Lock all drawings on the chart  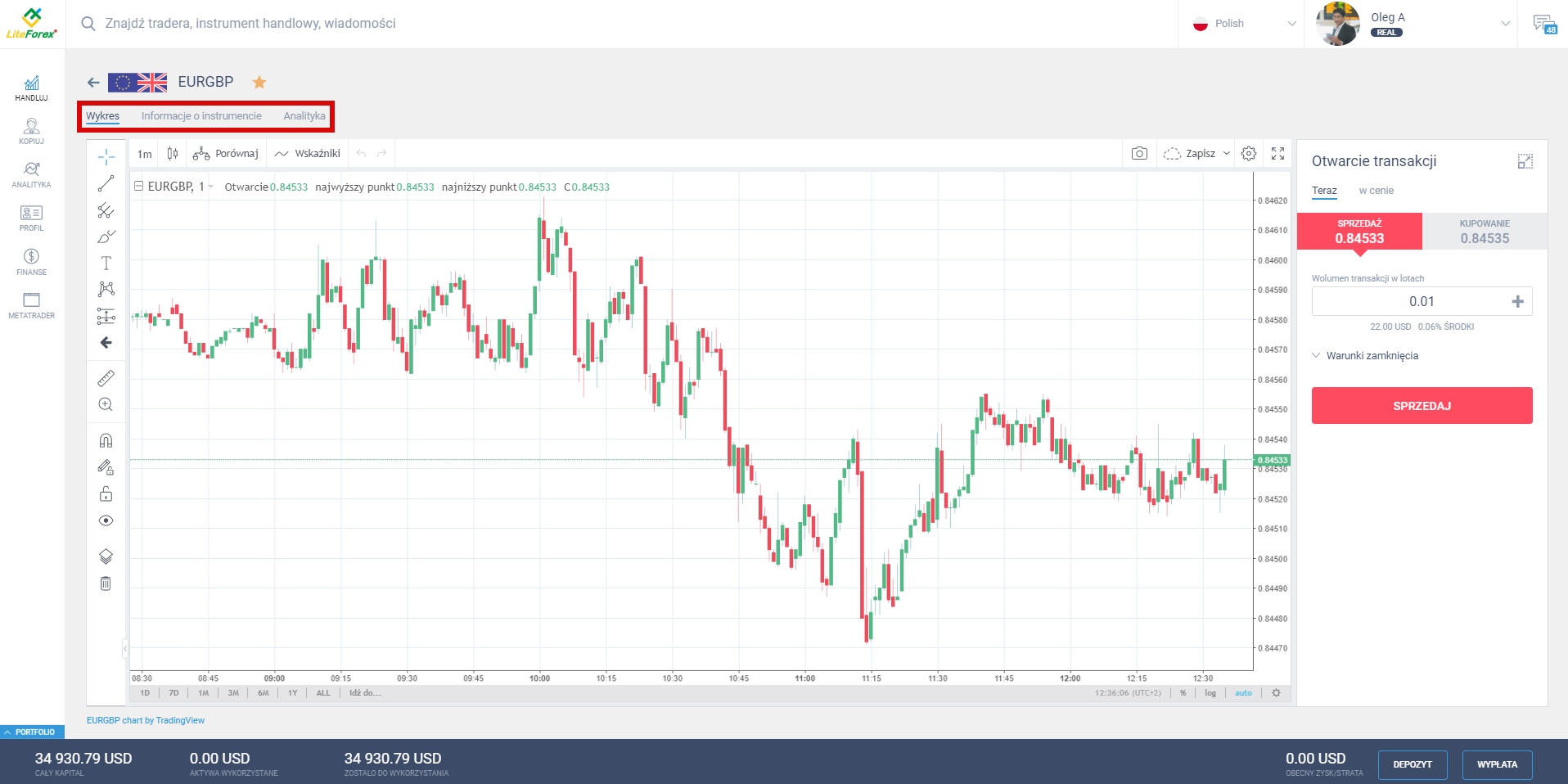coord(106,493)
